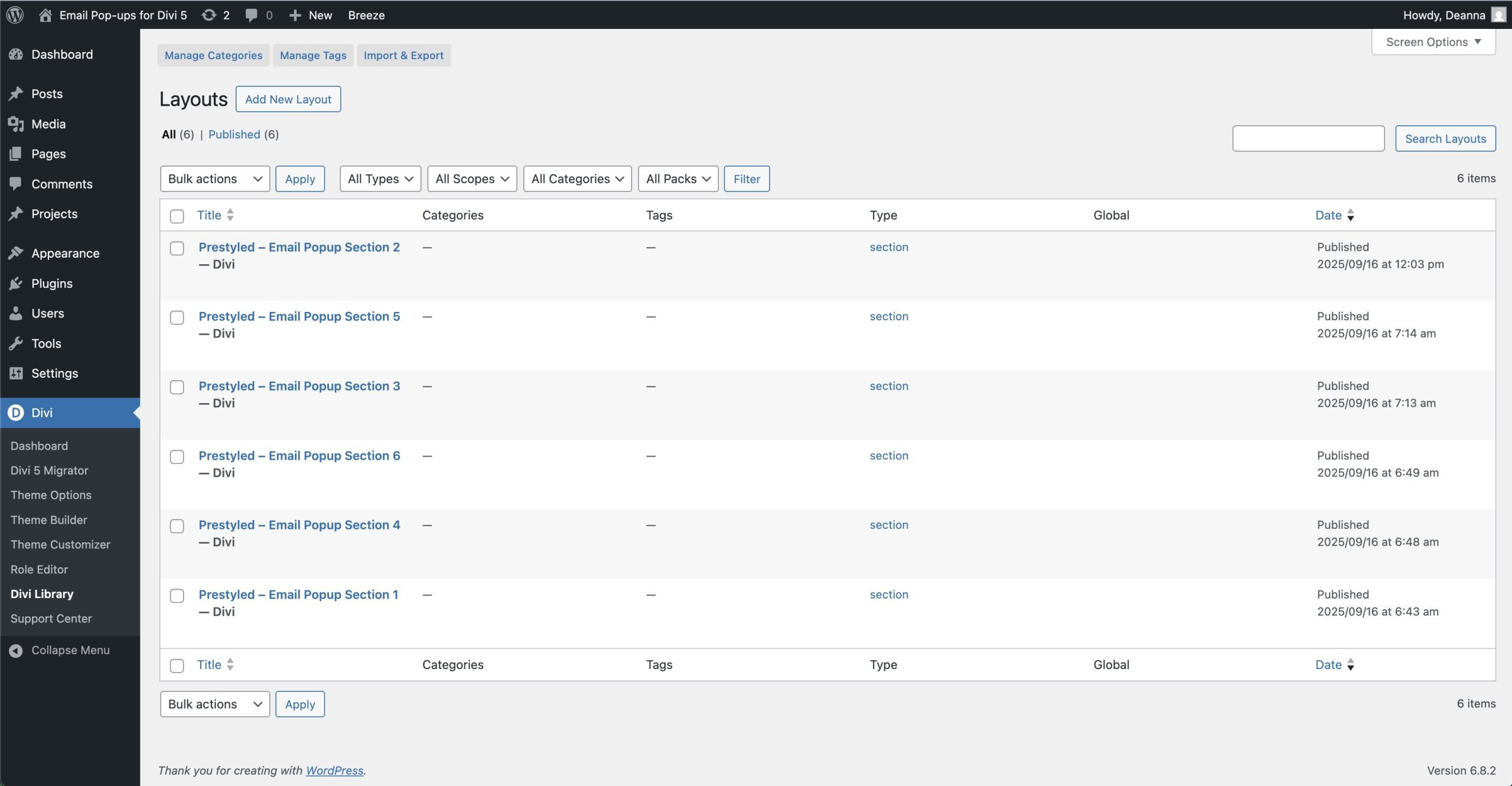Check the box for Email Popup Section 2

(x=177, y=248)
